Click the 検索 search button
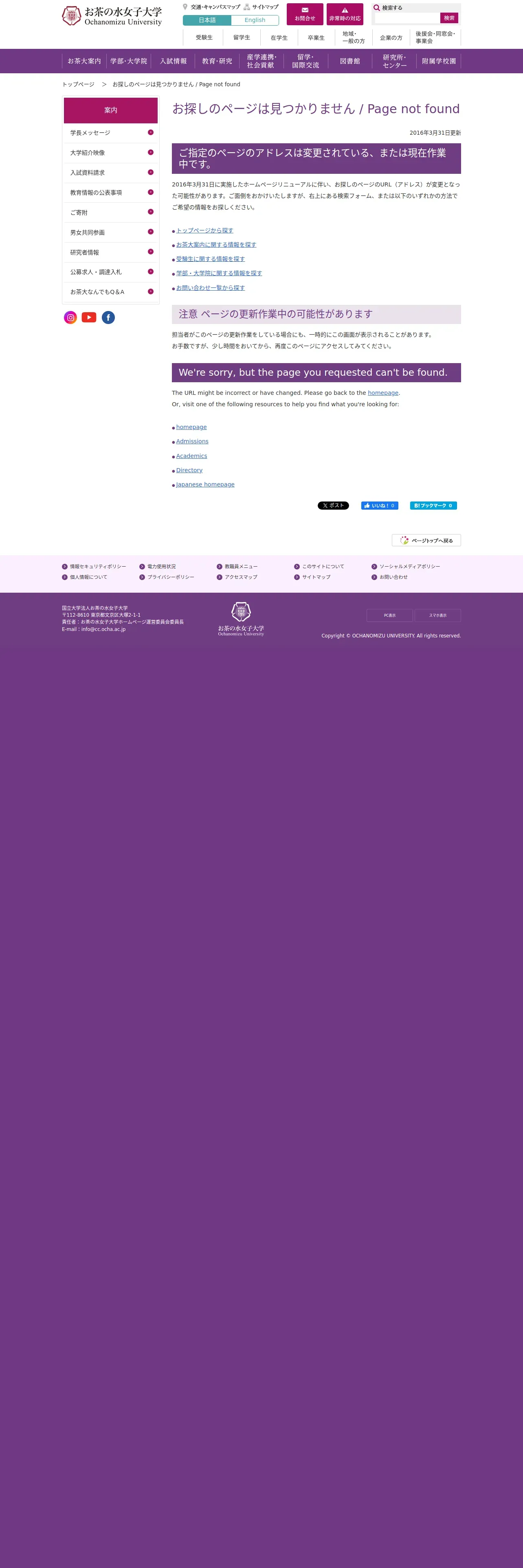The height and width of the screenshot is (1568, 523). [x=449, y=18]
